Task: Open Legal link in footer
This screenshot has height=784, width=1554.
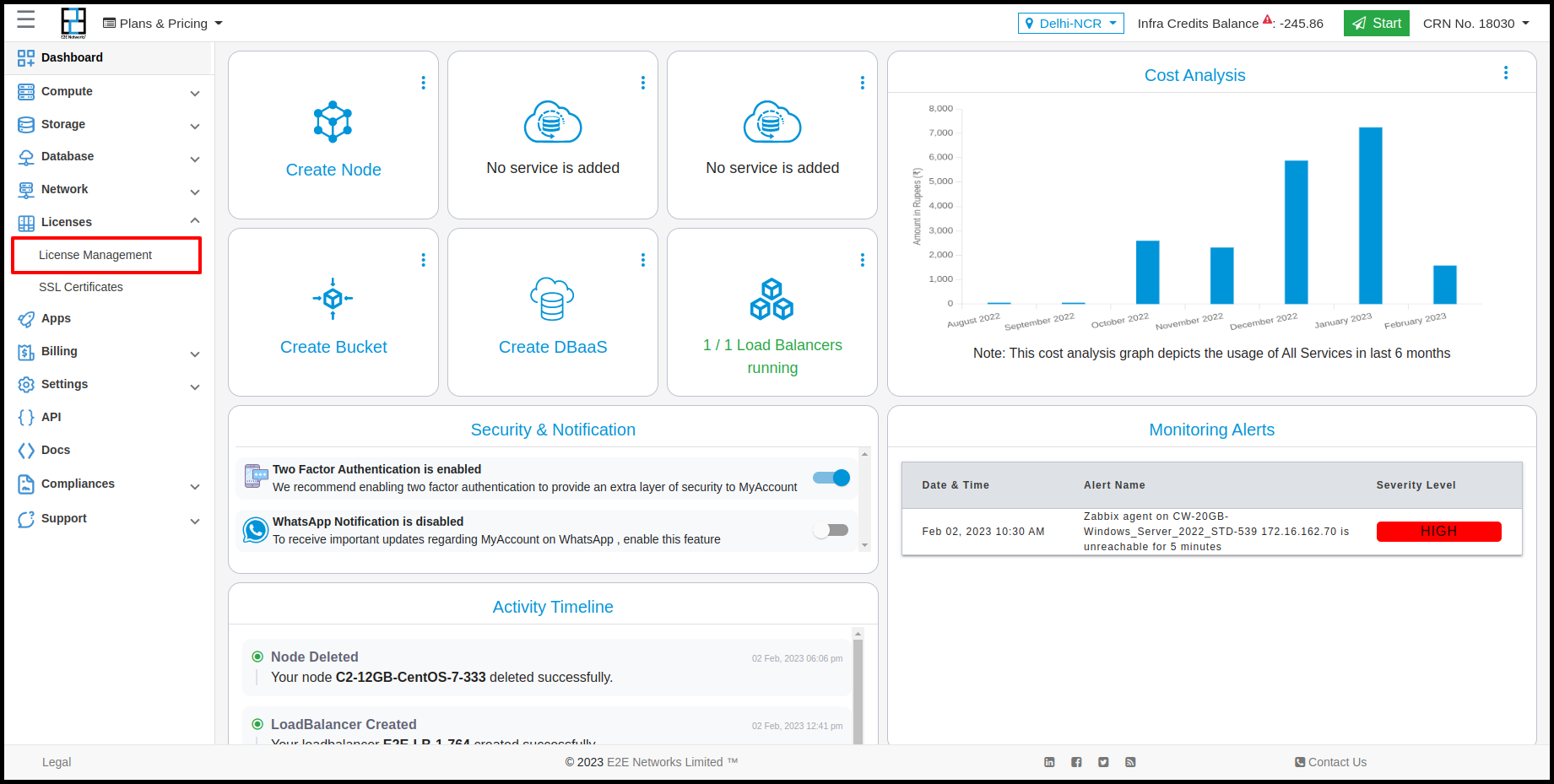Action: pos(57,762)
